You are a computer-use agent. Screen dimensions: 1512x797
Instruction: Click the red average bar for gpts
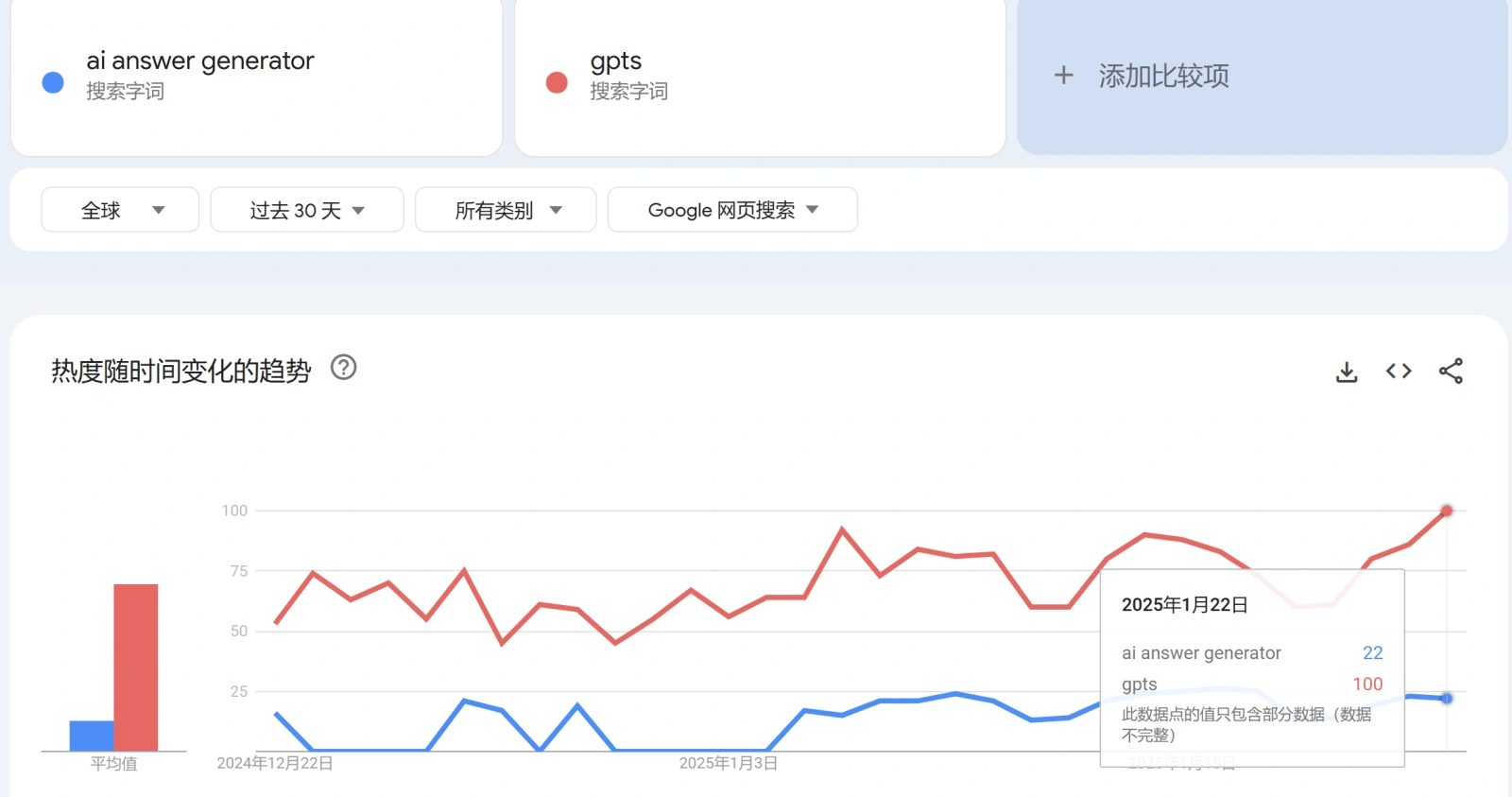click(136, 667)
